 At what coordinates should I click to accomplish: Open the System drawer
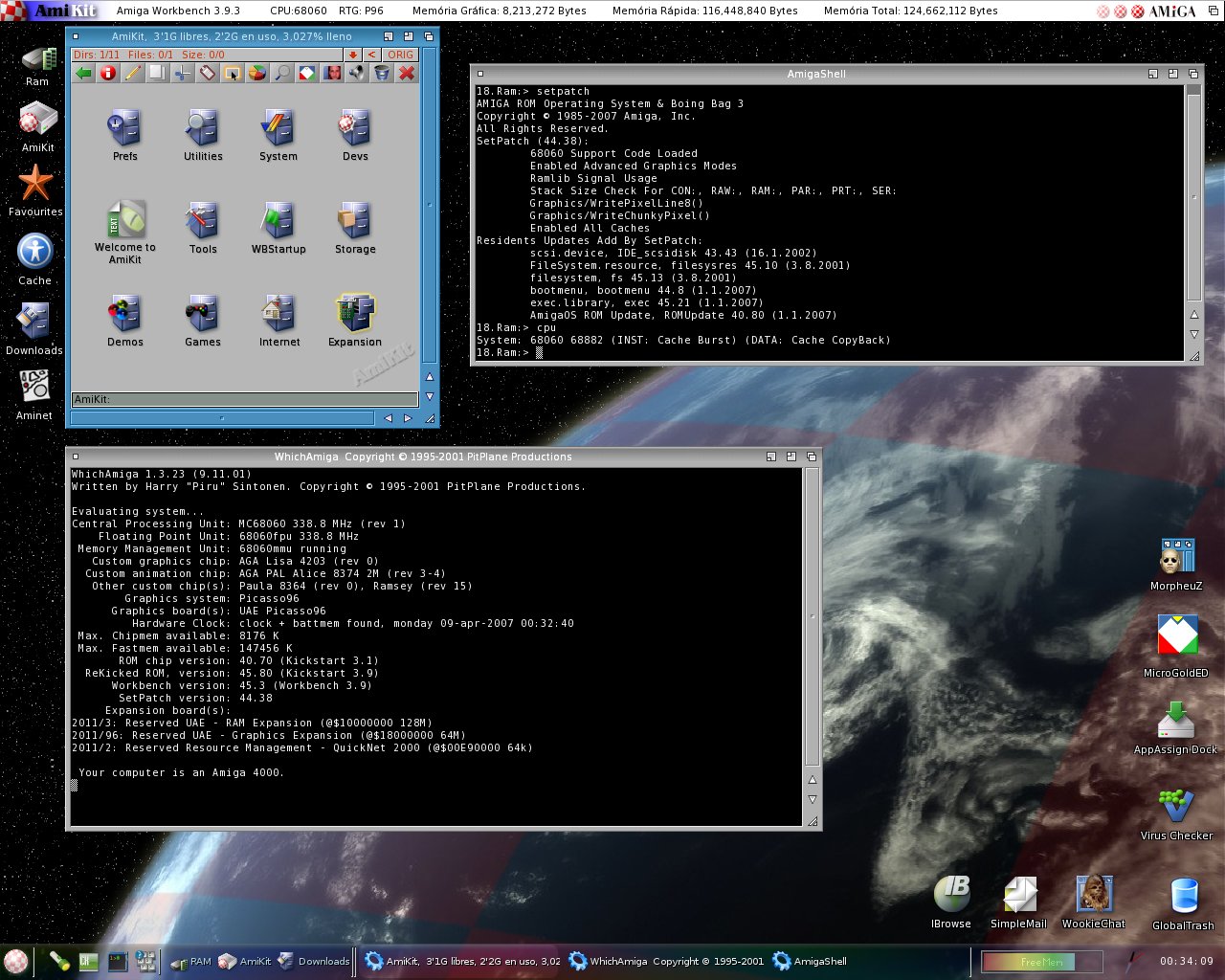pos(278,135)
